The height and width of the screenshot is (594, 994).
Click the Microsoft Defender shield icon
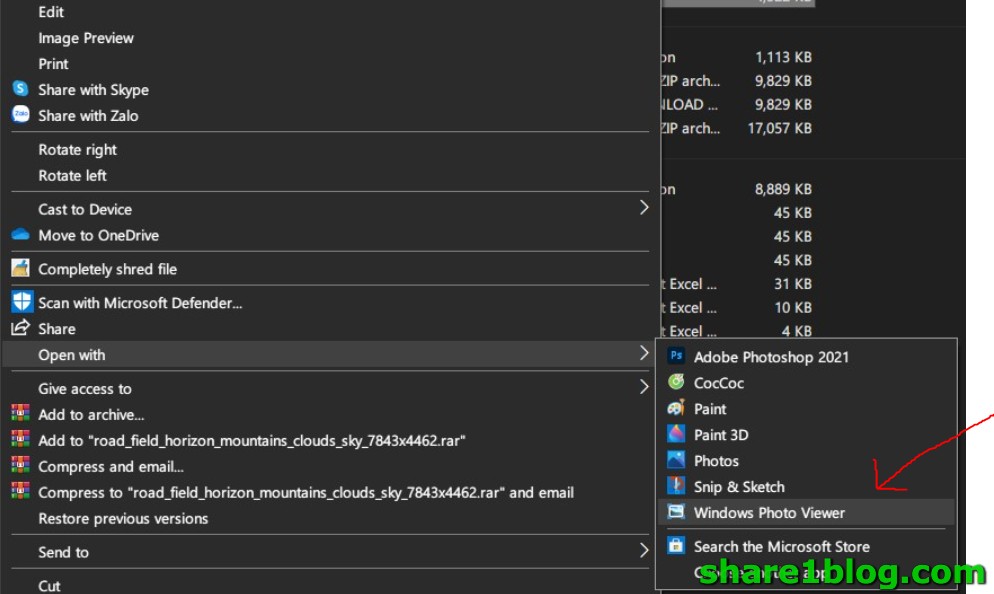coord(22,301)
